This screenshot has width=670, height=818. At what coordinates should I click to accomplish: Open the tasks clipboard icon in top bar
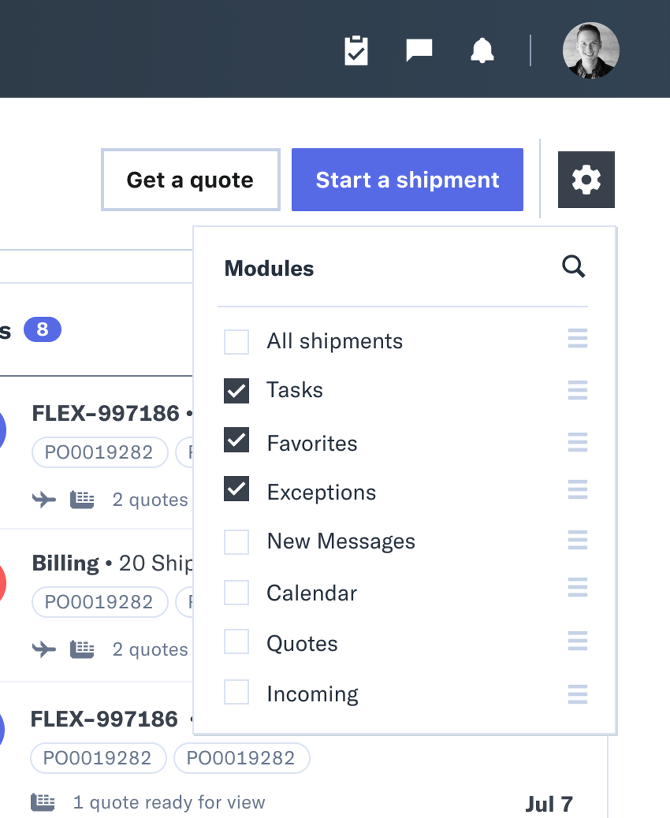tap(357, 49)
